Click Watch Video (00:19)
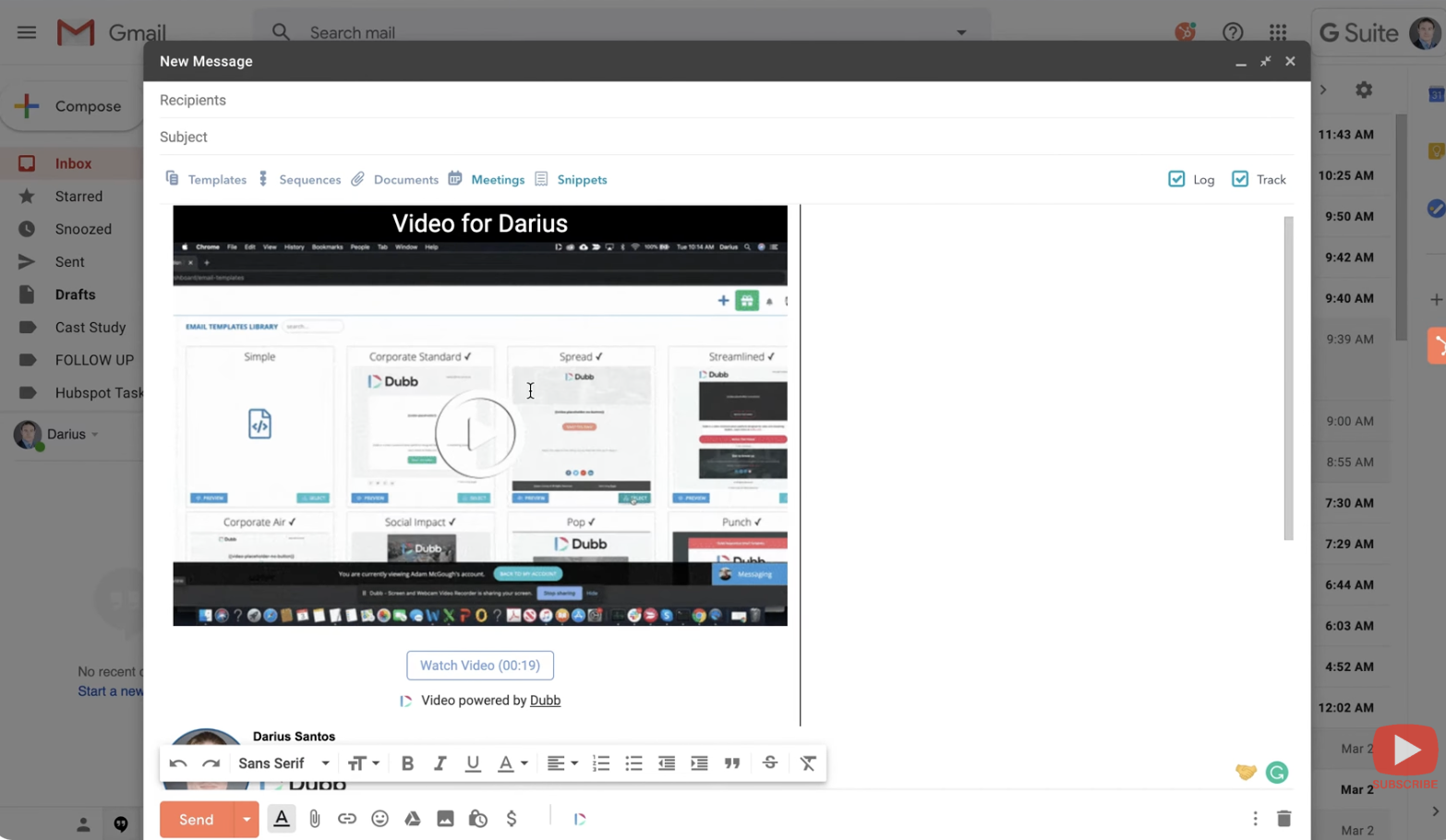The height and width of the screenshot is (840, 1446). 479,665
